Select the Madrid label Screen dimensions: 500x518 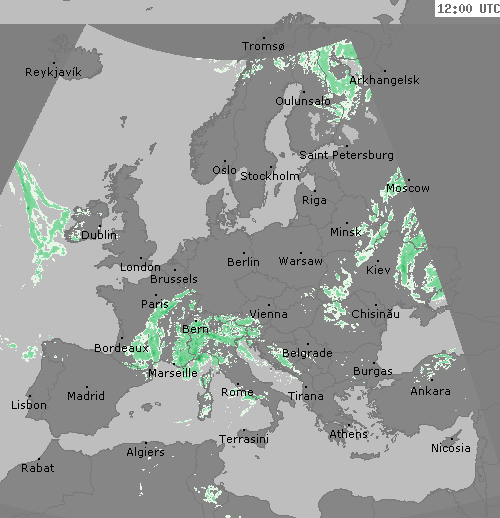point(86,396)
